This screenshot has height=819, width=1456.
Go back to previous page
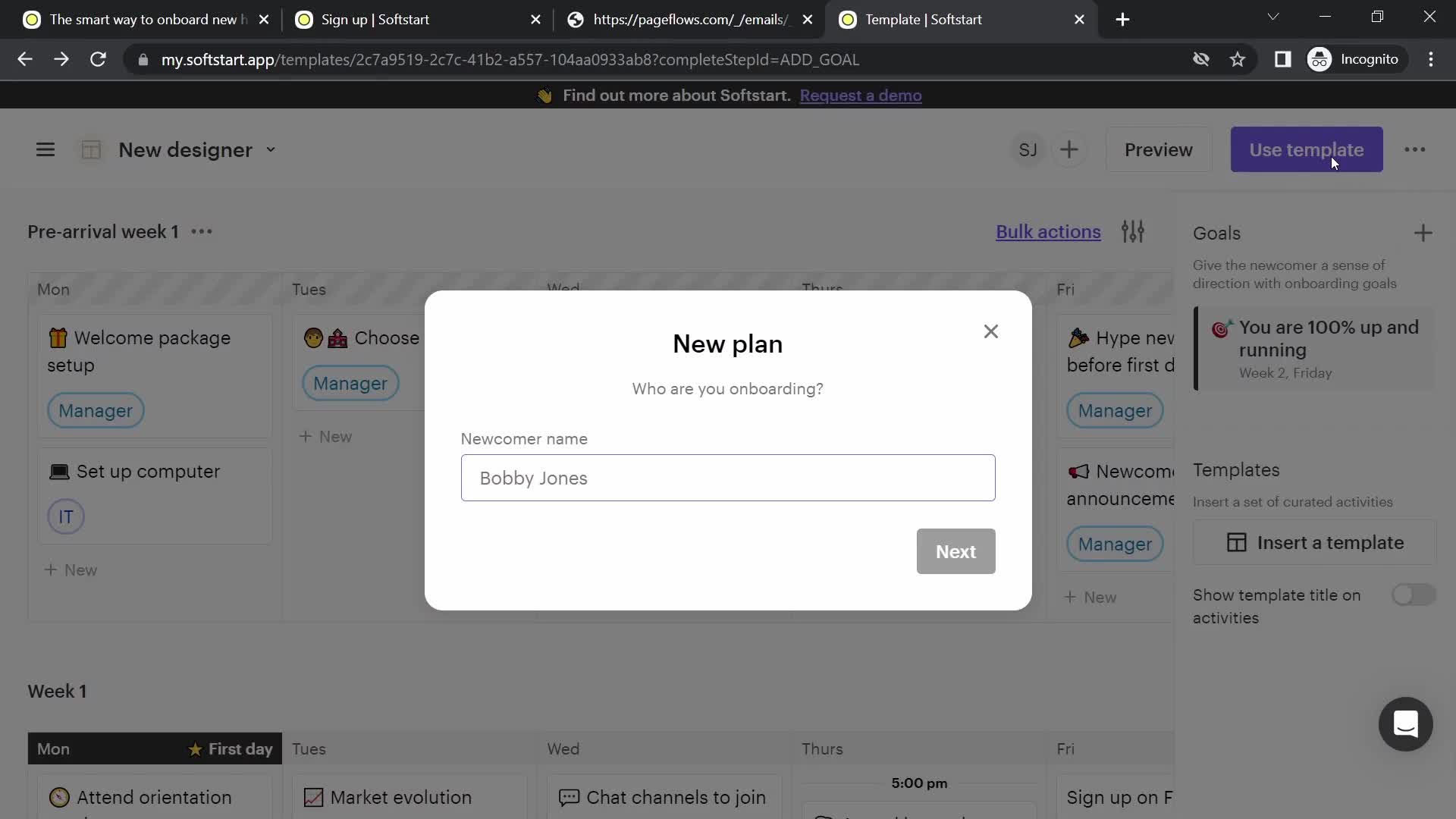coord(25,59)
